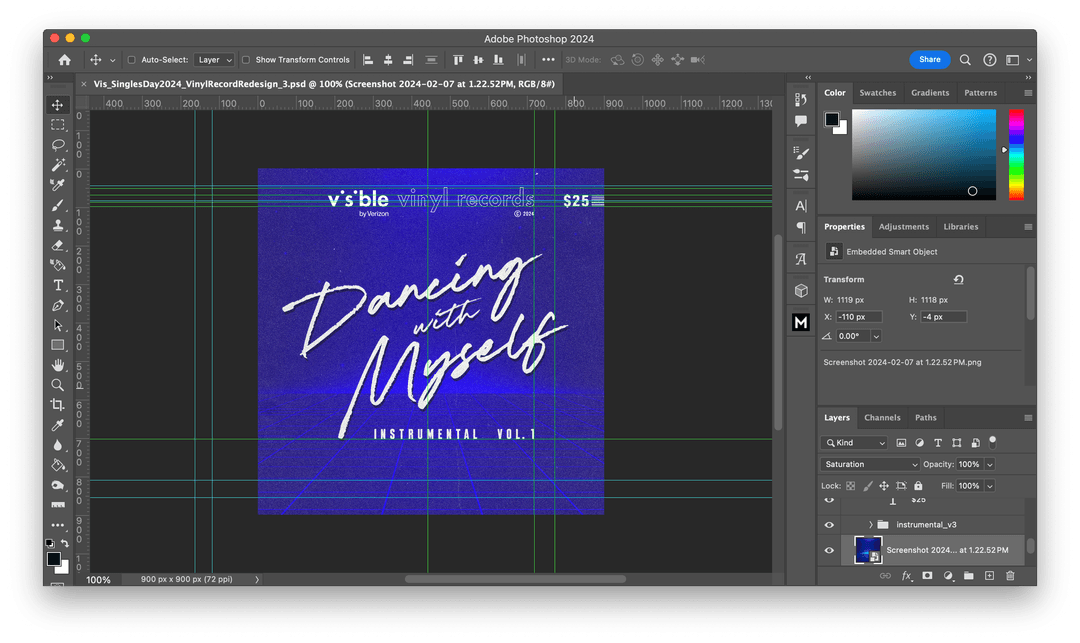
Task: Toggle the layer filter on/off switch
Action: tap(993, 441)
